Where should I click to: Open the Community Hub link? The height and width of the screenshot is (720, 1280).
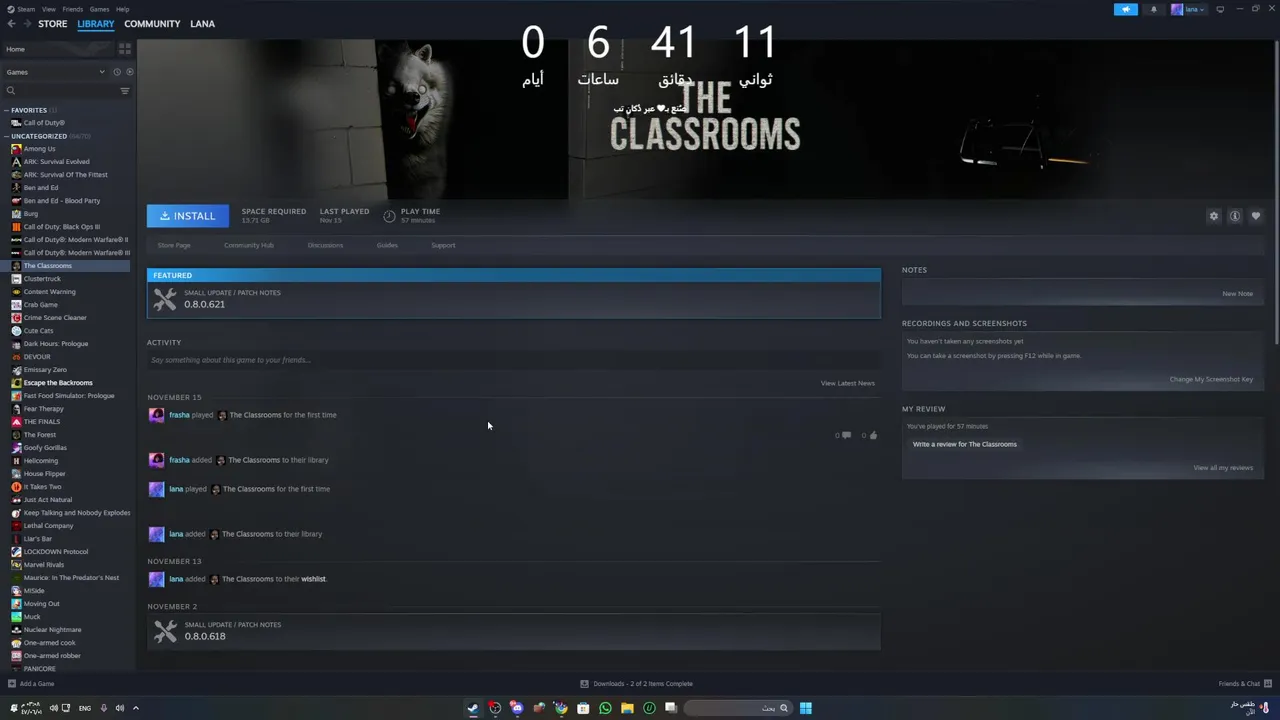pos(249,245)
